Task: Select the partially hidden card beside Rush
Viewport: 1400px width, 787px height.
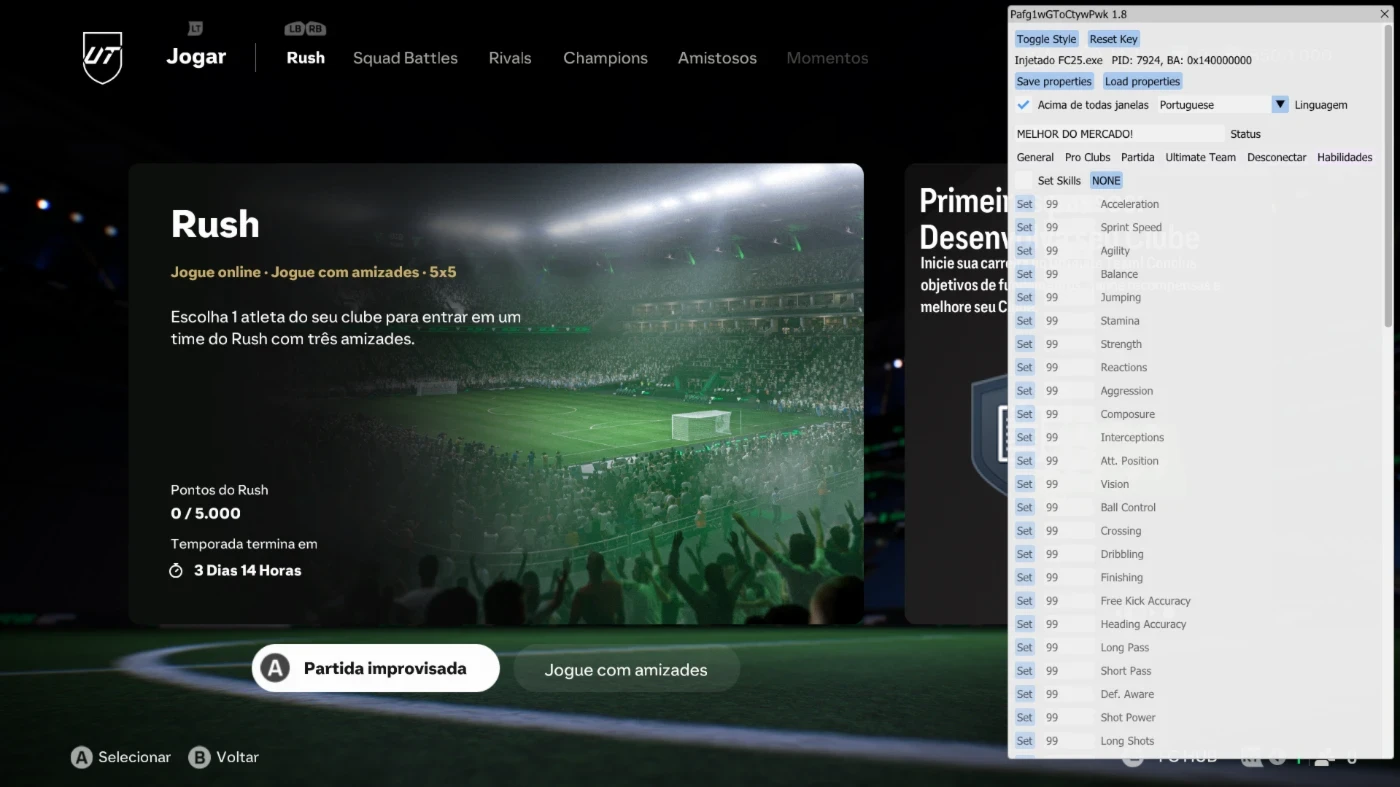Action: point(956,394)
